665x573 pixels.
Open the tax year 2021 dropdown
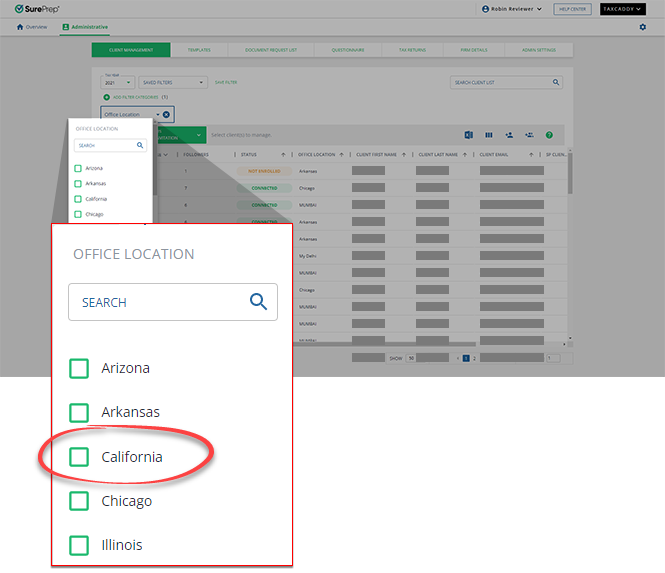point(118,82)
